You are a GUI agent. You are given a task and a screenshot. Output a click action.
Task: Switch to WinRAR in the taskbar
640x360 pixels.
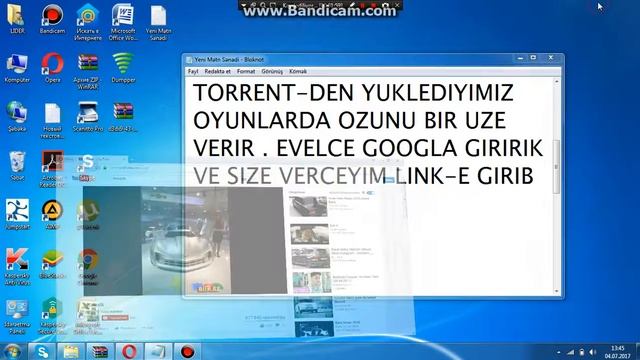[x=100, y=351]
